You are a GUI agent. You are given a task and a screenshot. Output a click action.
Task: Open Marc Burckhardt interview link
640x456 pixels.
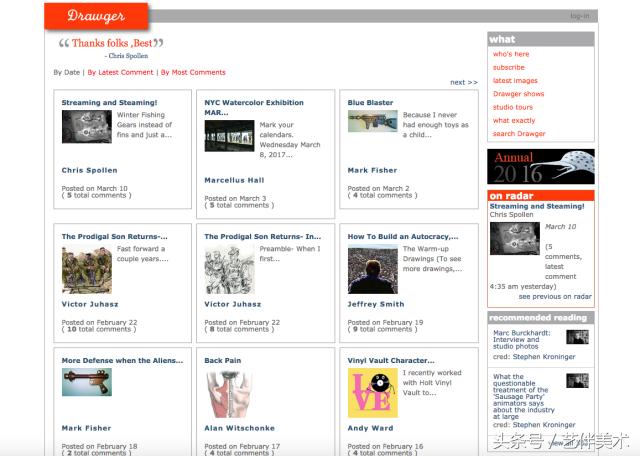click(x=522, y=340)
